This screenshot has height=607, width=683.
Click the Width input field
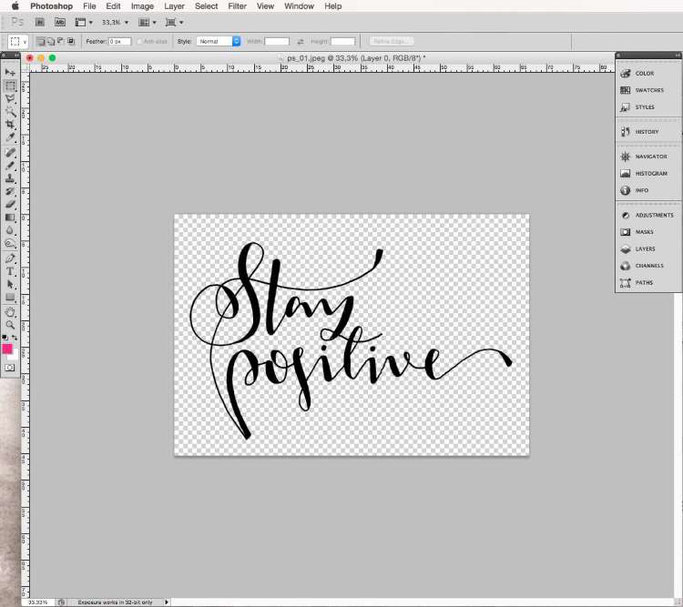click(277, 41)
